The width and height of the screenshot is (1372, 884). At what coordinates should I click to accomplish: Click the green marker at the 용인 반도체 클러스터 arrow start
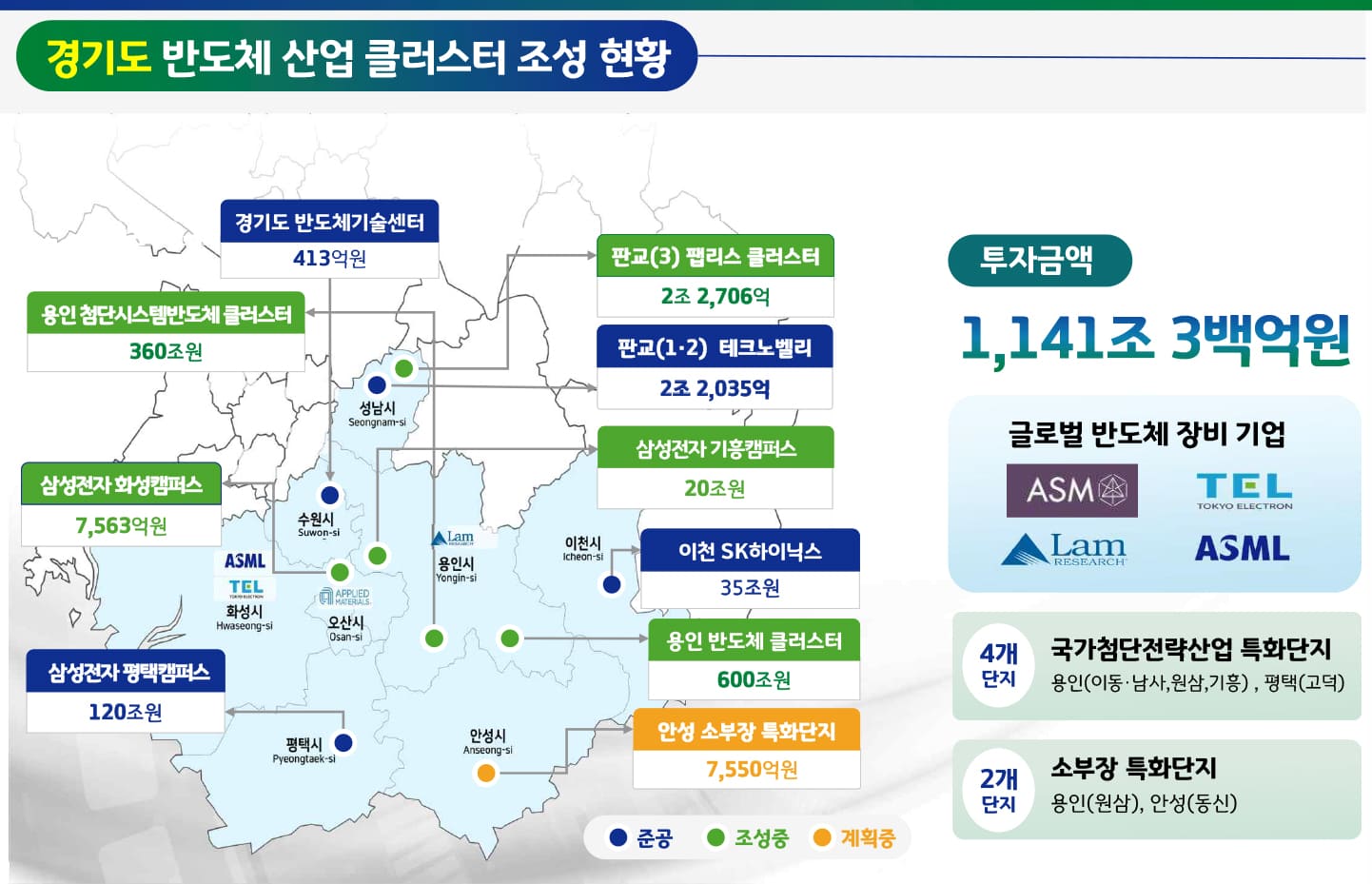coord(510,638)
